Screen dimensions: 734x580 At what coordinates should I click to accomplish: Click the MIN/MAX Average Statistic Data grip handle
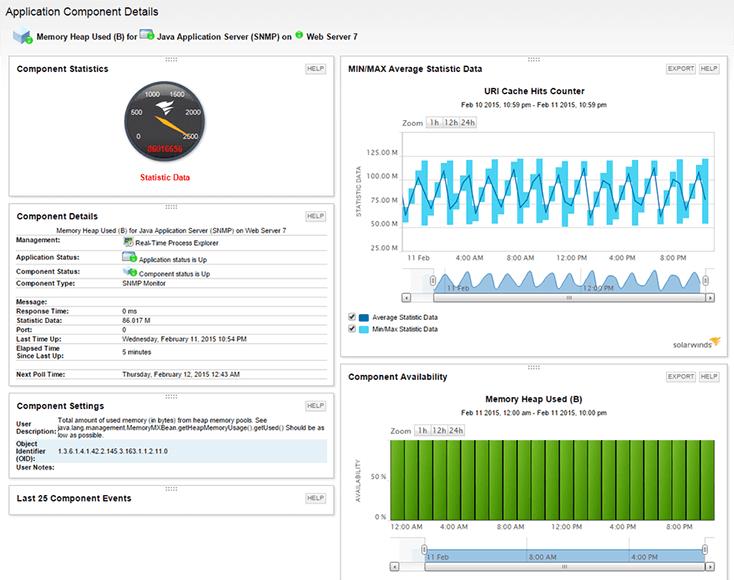[x=534, y=59]
